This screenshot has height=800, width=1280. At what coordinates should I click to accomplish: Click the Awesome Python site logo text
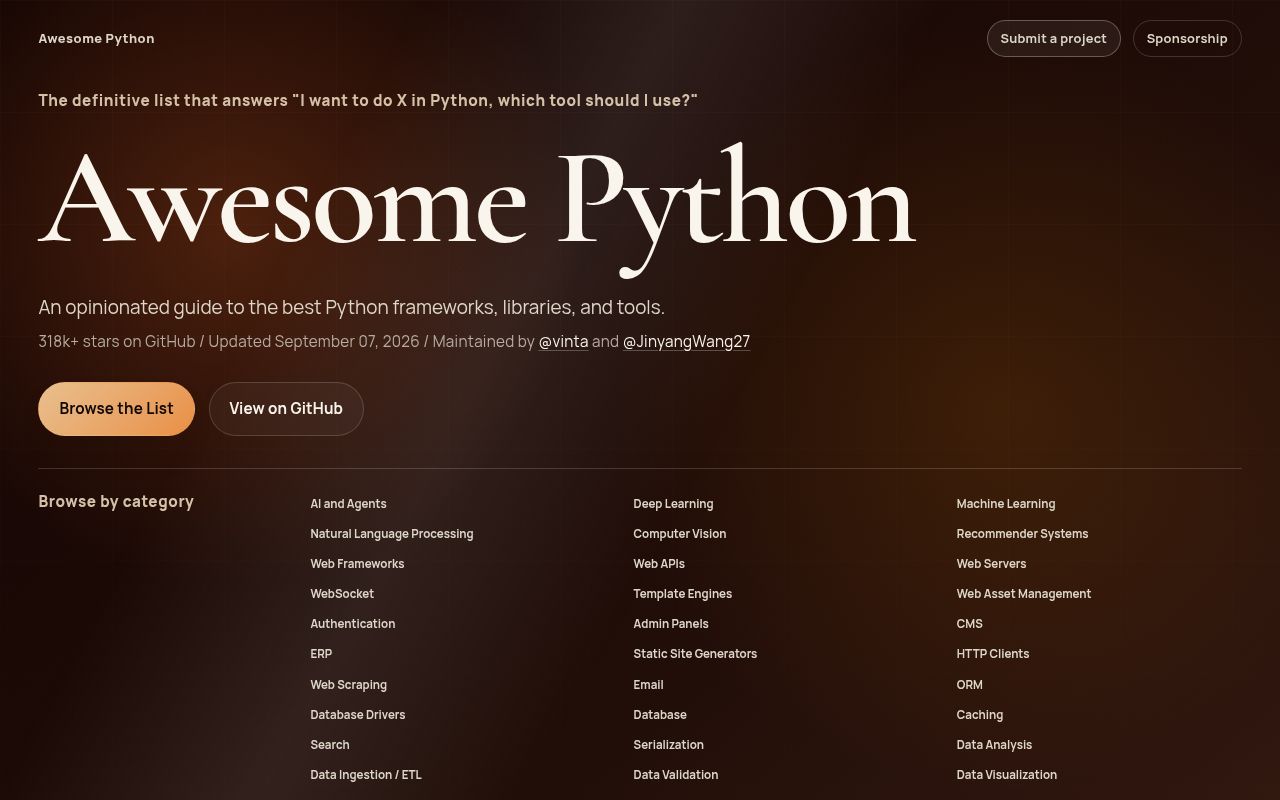[x=96, y=38]
